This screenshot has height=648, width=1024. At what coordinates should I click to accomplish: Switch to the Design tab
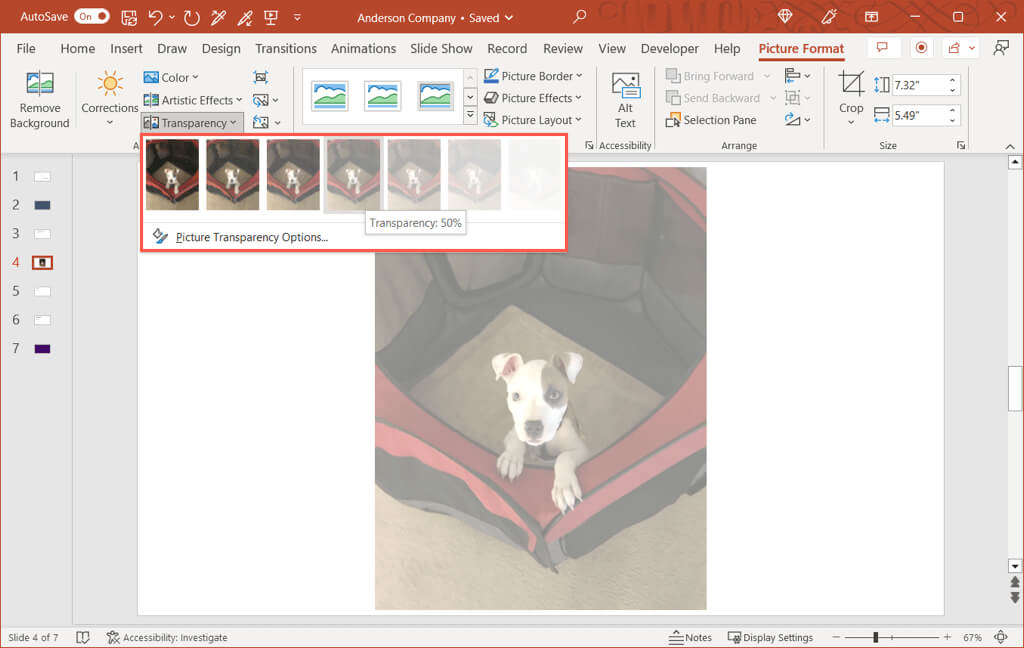pyautogui.click(x=221, y=48)
